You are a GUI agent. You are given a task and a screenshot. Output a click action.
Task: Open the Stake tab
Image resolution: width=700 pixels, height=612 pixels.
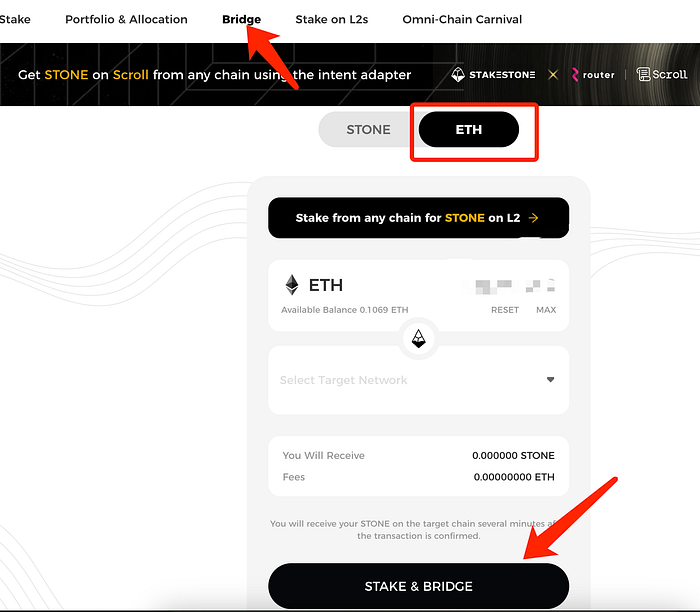point(15,19)
